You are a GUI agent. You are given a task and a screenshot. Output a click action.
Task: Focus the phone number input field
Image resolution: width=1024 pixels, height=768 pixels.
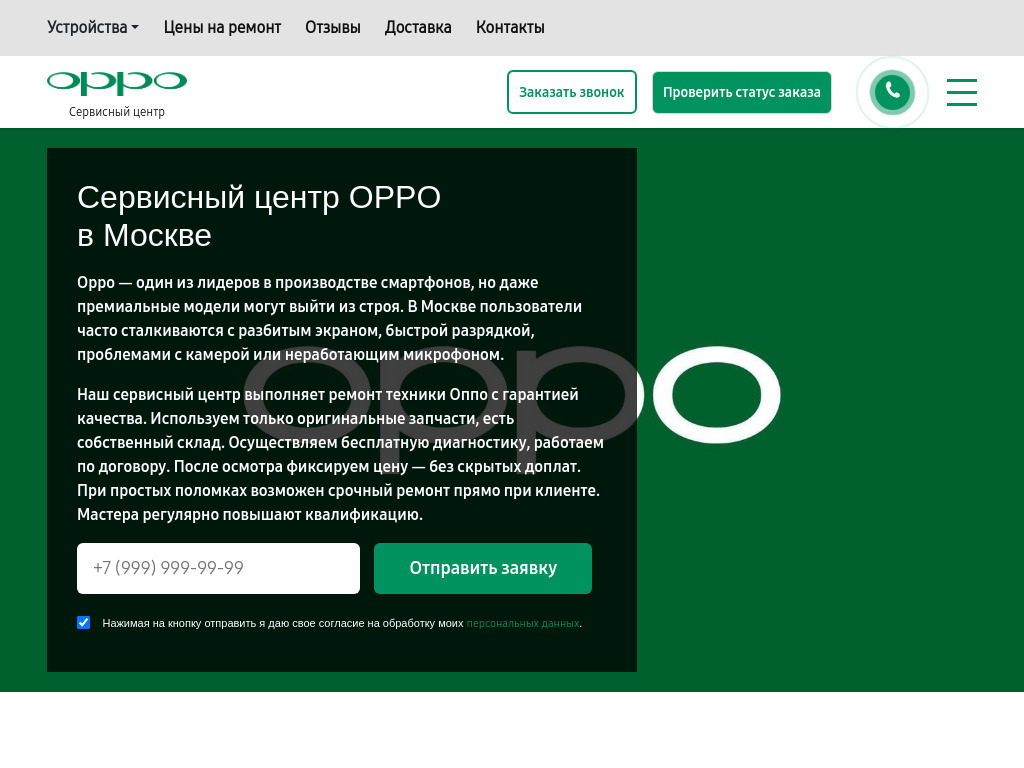pyautogui.click(x=218, y=568)
